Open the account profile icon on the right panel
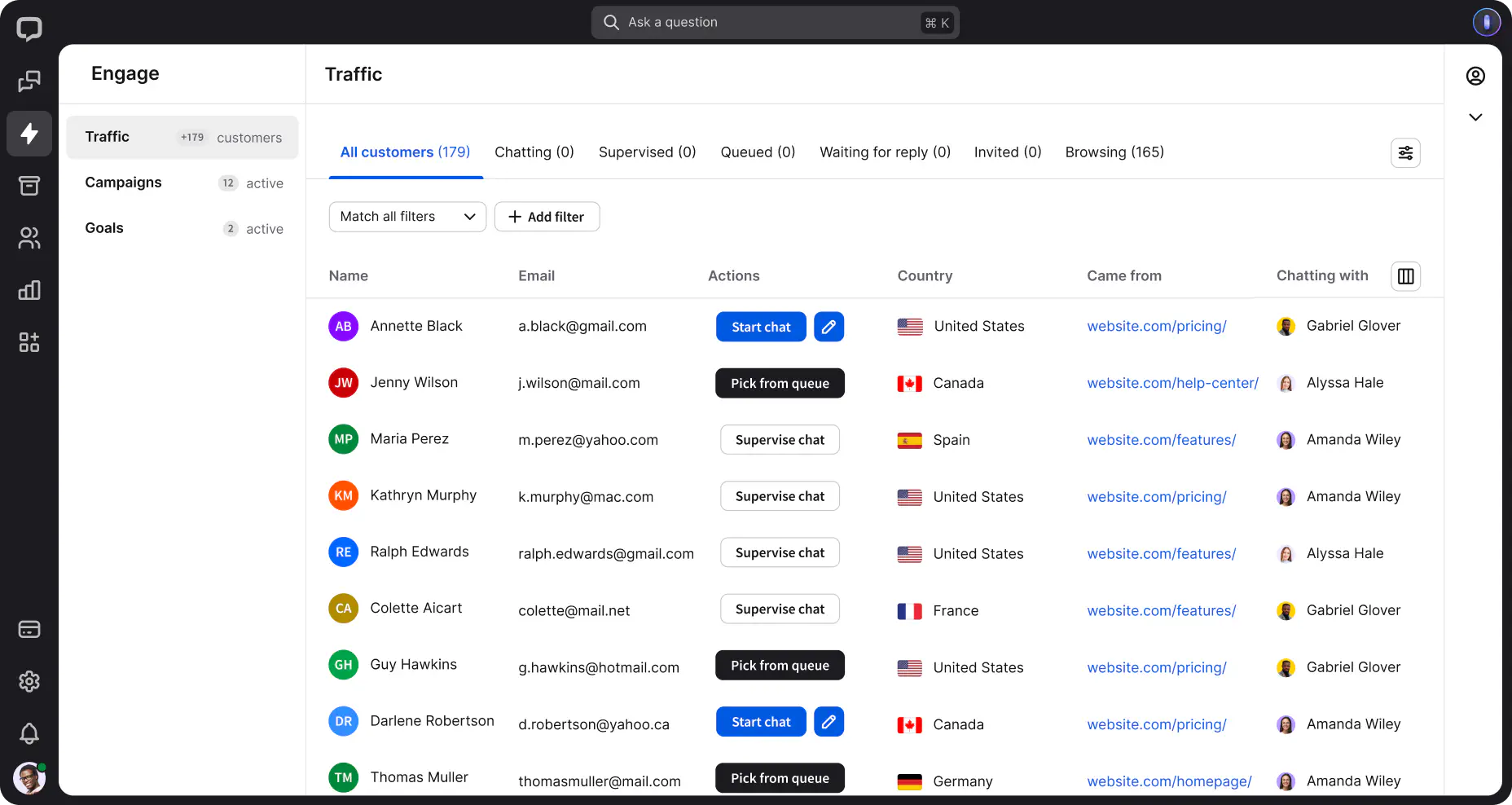 coord(1475,76)
